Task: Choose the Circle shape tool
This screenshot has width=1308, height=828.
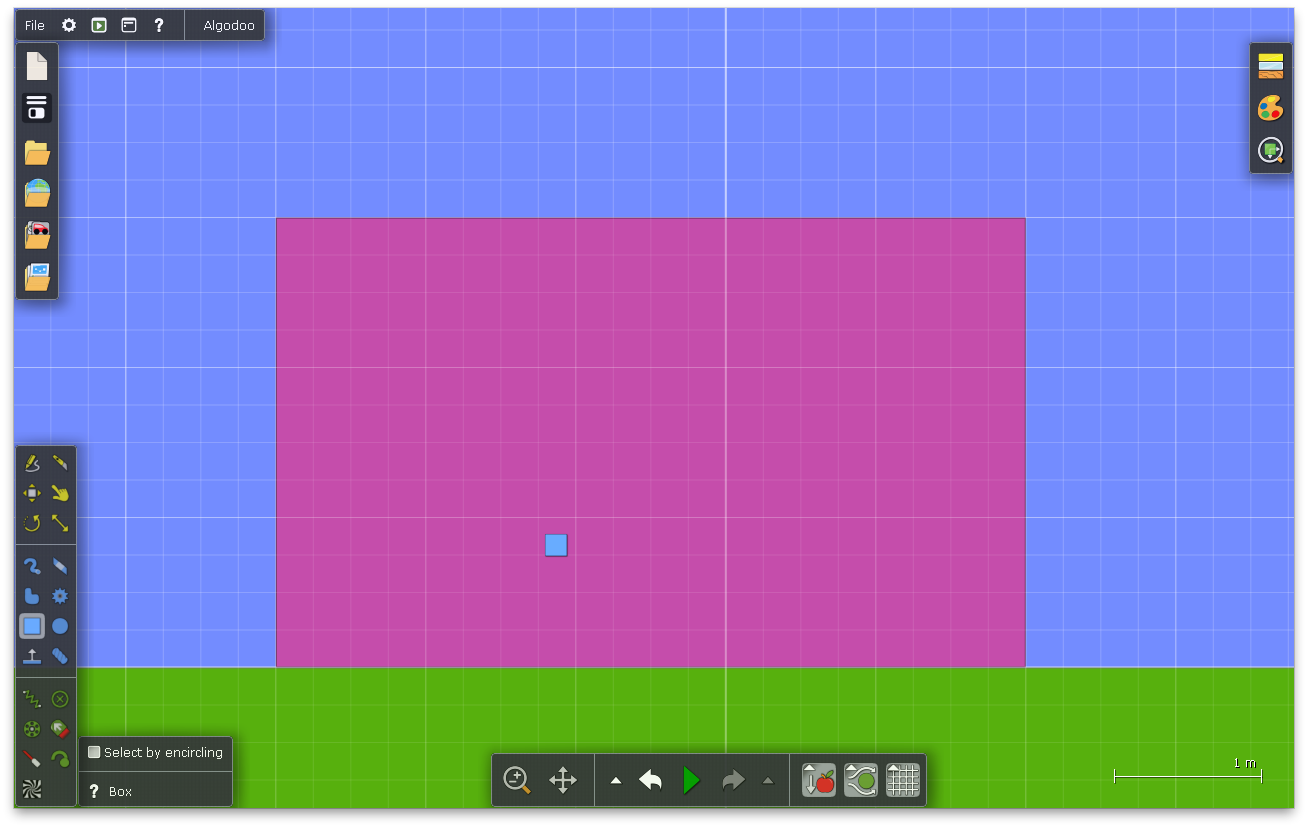Action: coord(60,627)
